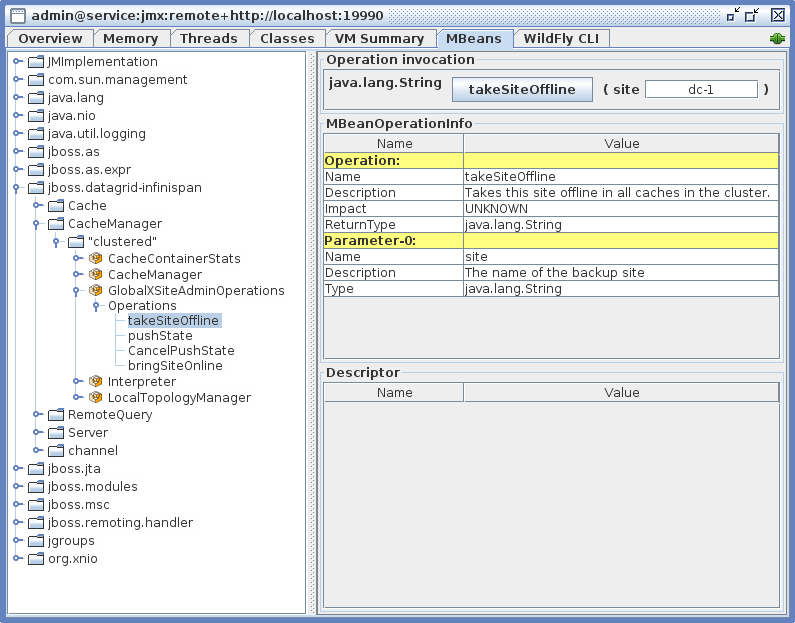
Task: Click the Server folder icon
Action: coord(56,433)
